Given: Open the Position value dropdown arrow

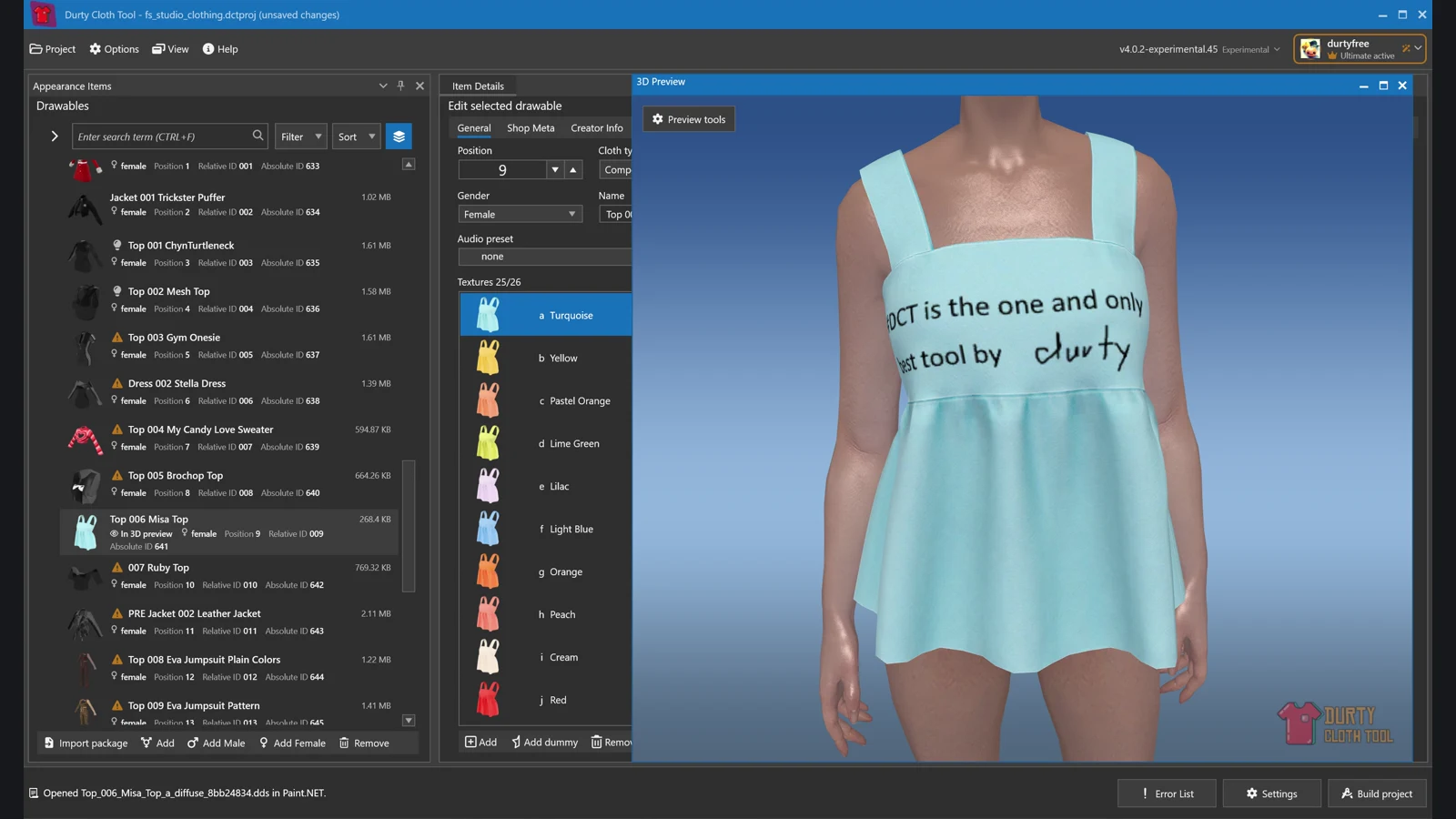Looking at the screenshot, I should pos(555,170).
